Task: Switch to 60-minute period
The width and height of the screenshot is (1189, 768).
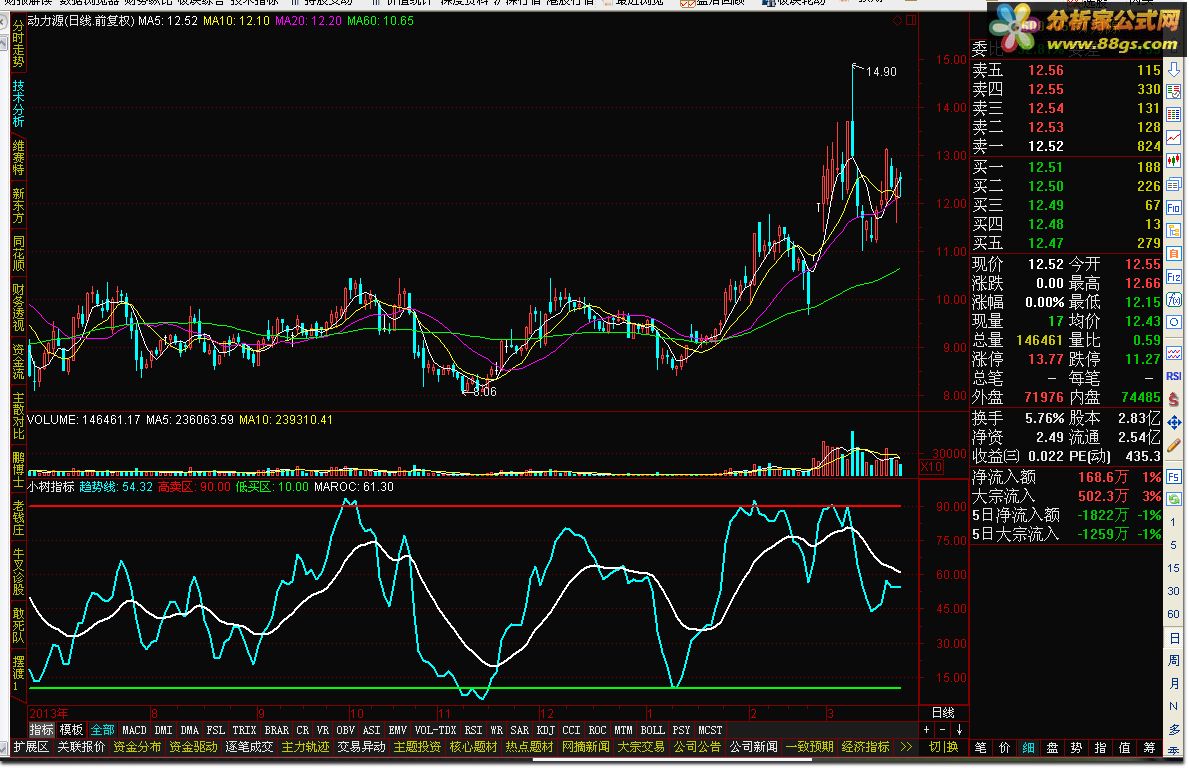Action: tap(1174, 613)
